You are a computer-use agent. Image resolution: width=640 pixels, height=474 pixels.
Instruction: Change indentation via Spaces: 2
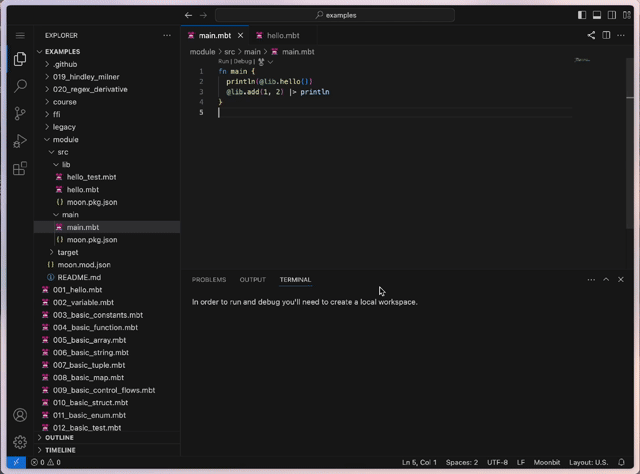[462, 462]
